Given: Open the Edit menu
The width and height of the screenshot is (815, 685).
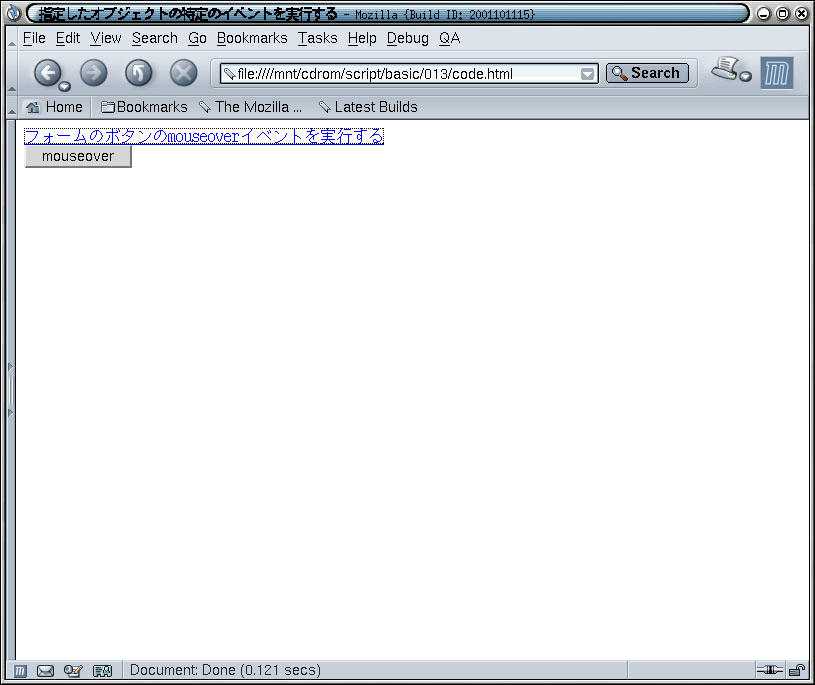Looking at the screenshot, I should [x=68, y=38].
